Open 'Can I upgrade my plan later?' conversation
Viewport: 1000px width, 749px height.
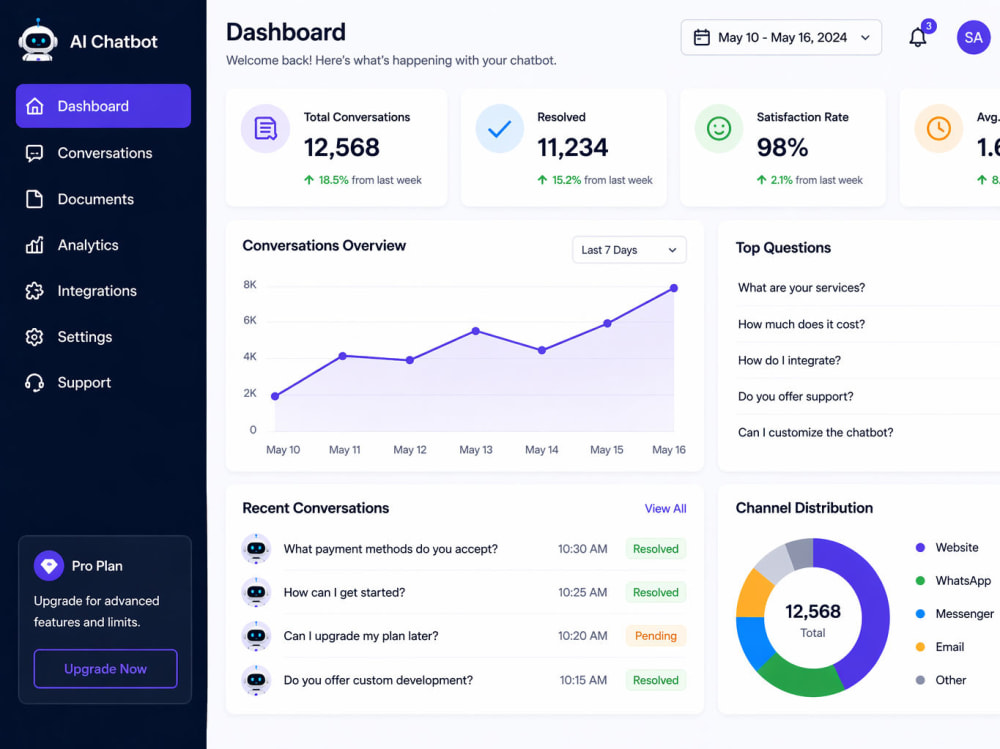(361, 635)
